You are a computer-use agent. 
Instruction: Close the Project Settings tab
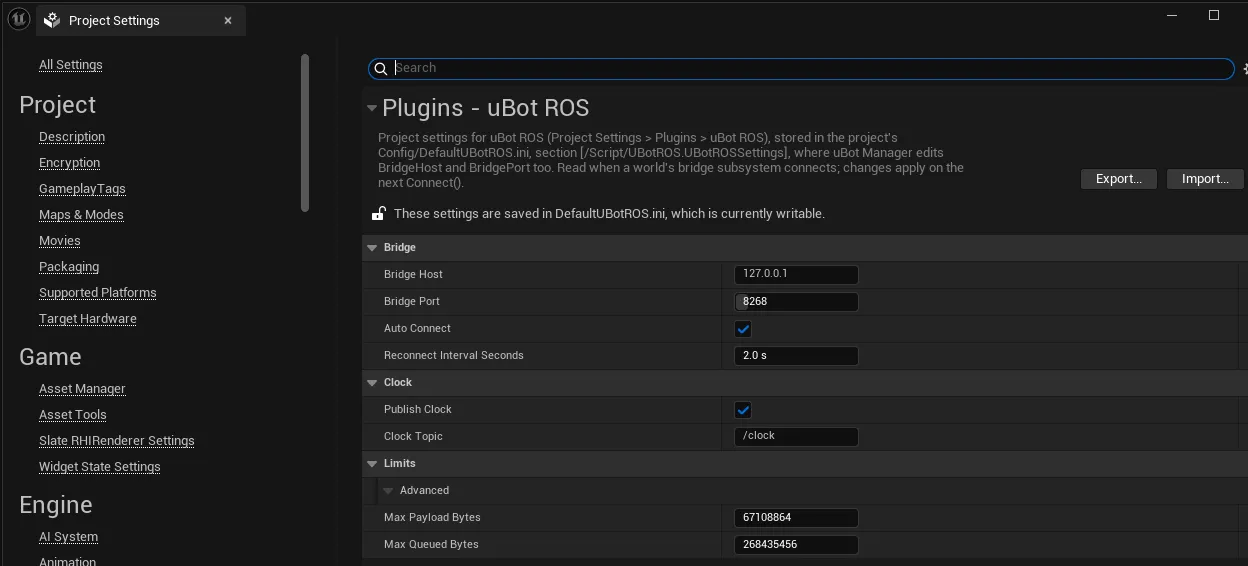228,20
